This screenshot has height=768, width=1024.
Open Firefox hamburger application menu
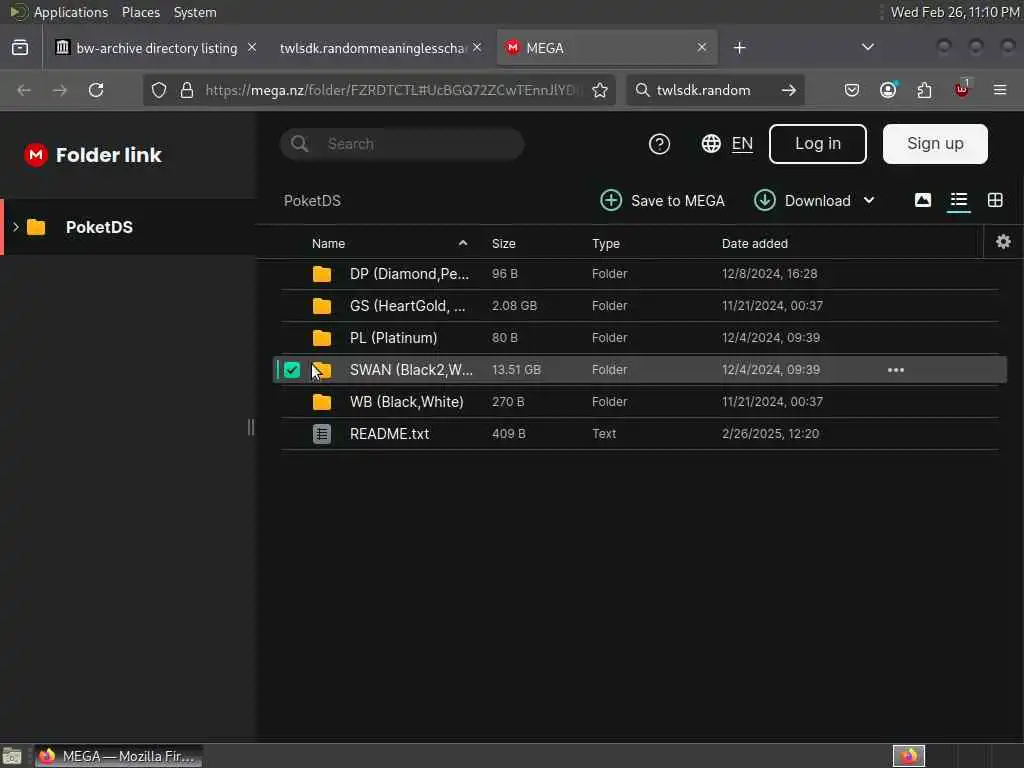[1000, 89]
